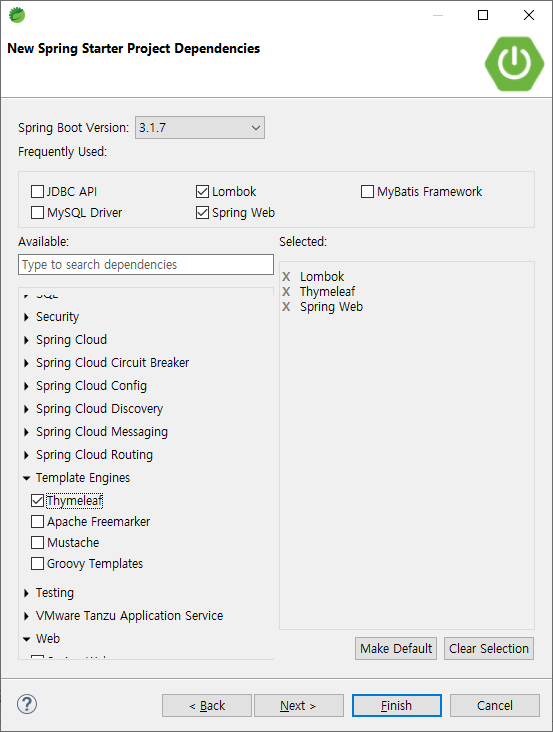The width and height of the screenshot is (553, 732).
Task: Click the Spring Cloud Routing label
Action: 94,455
